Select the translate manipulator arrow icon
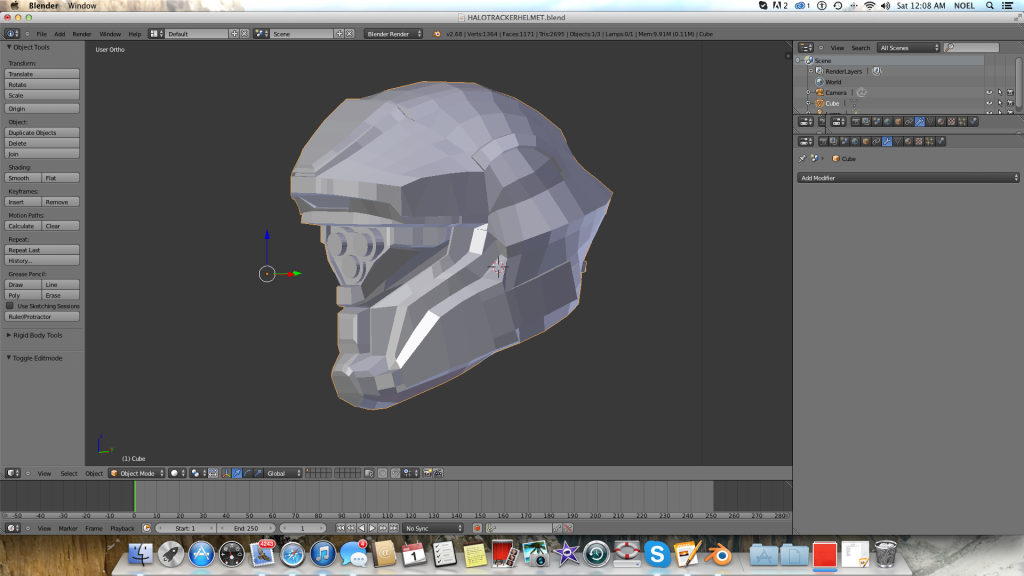 tap(237, 473)
